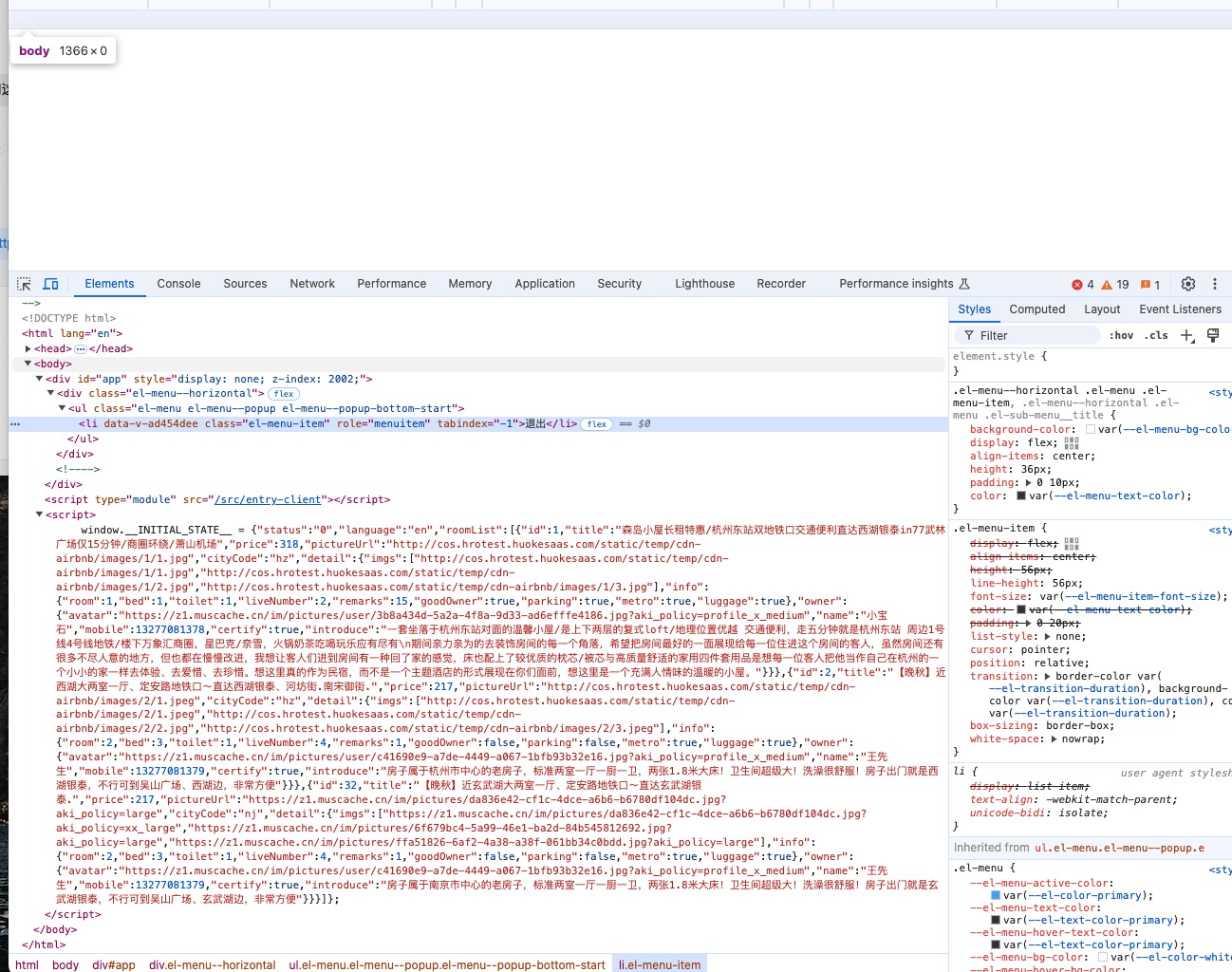
Task: Follow the /src/entry-client script link
Action: point(269,499)
